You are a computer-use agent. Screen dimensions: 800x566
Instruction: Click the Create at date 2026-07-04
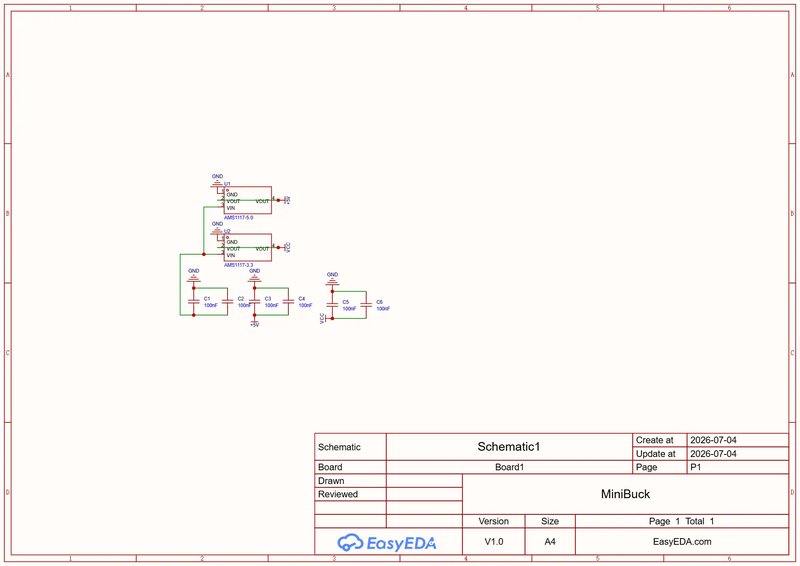[x=713, y=440]
